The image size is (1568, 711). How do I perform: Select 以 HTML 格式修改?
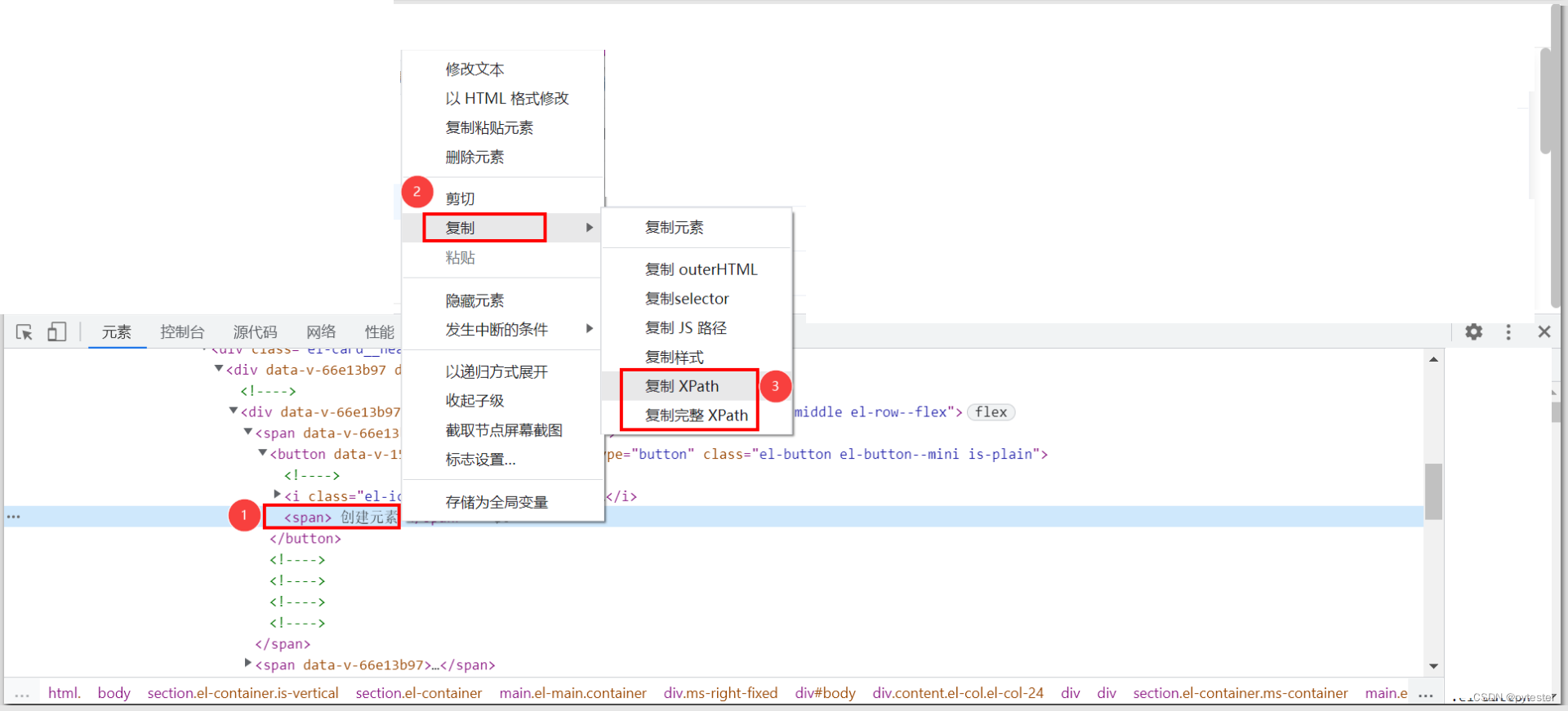coord(503,99)
